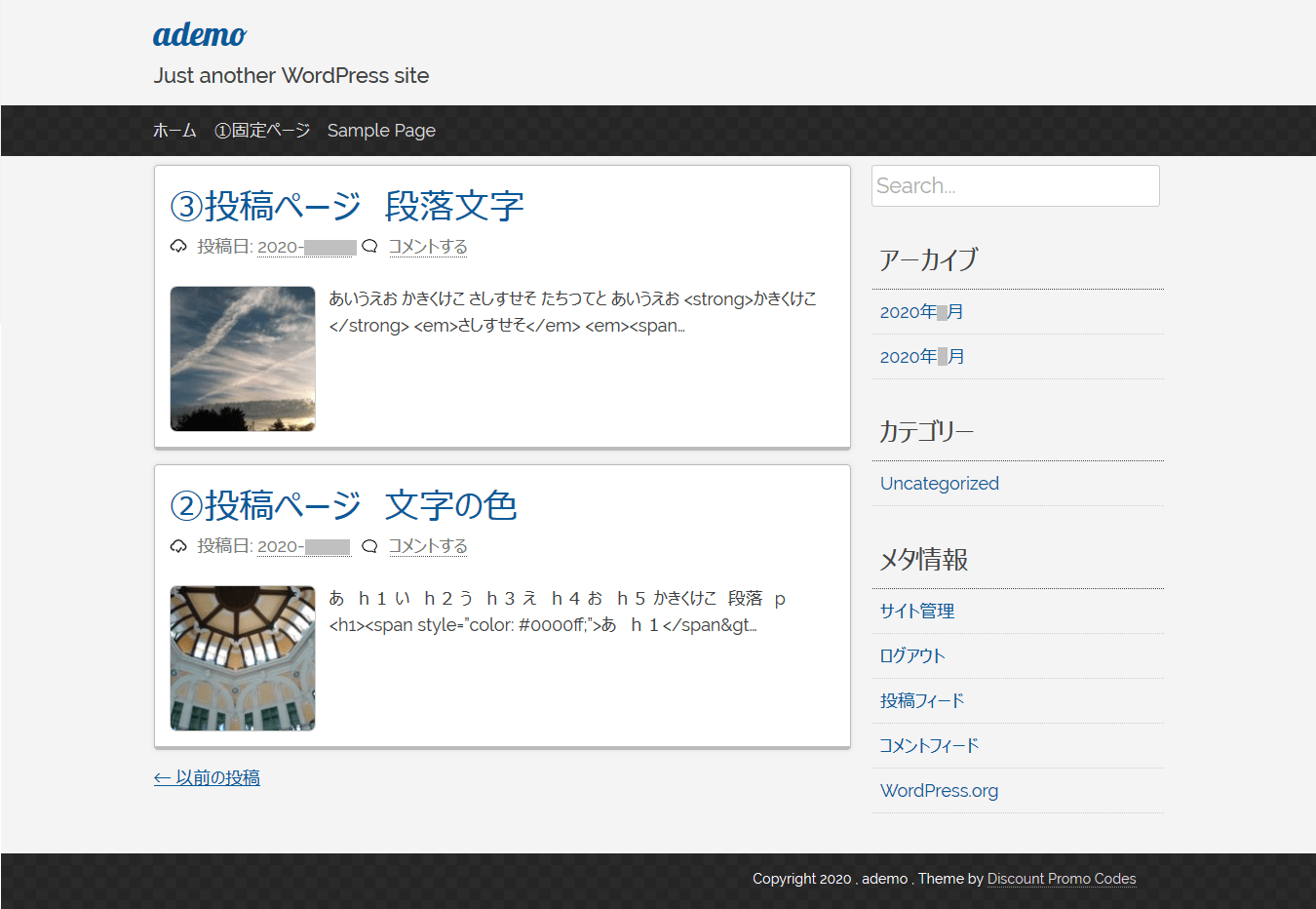The height and width of the screenshot is (909, 1316).
Task: Go to ← 以前の投稿 older posts
Action: (207, 777)
